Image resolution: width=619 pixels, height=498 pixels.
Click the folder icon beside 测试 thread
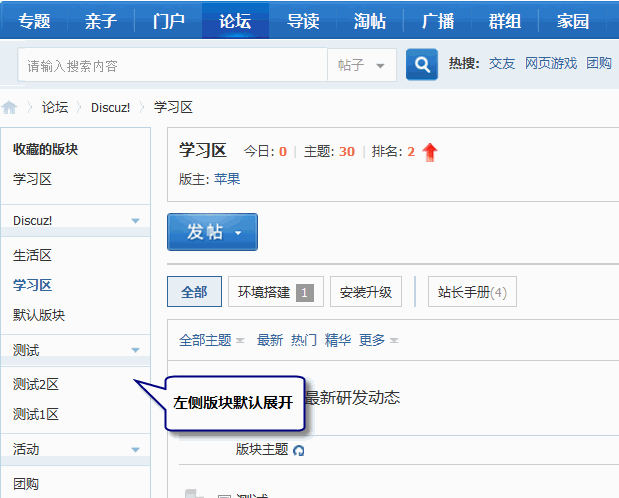195,492
